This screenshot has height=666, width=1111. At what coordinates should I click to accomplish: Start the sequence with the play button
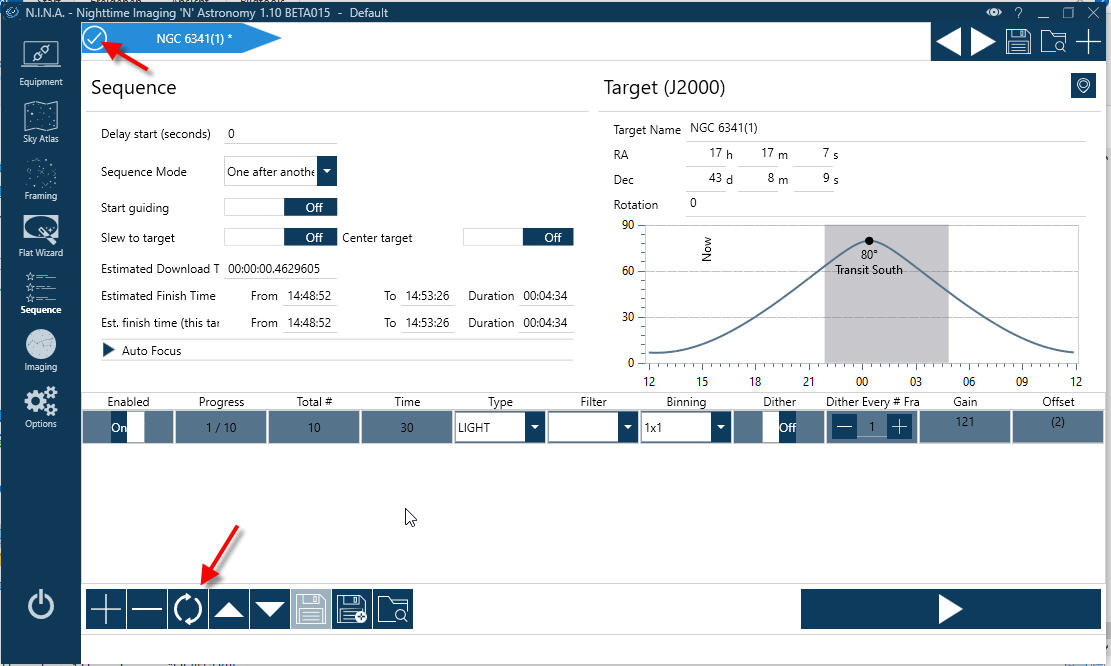pos(949,609)
